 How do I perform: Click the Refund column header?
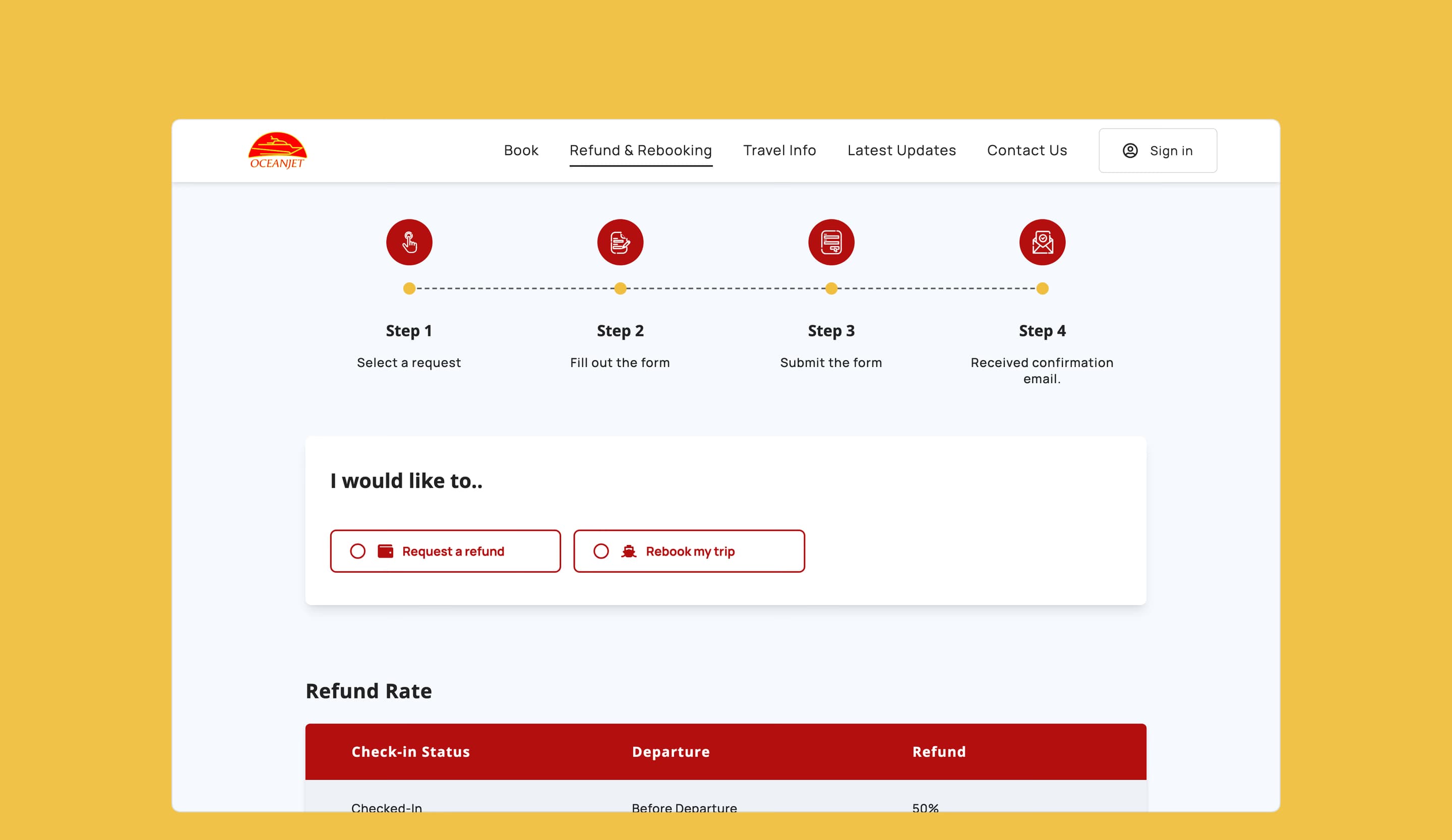pos(939,751)
